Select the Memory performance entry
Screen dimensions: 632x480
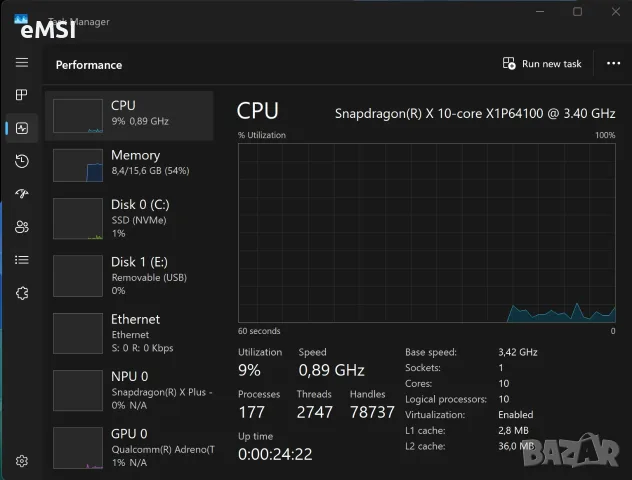[129, 165]
